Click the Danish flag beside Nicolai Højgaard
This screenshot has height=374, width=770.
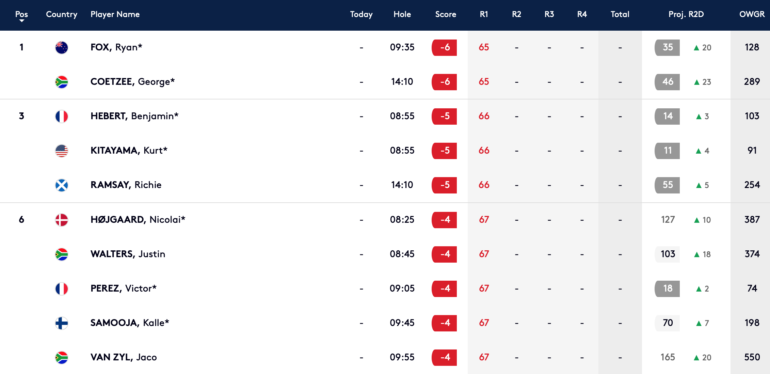coord(61,220)
